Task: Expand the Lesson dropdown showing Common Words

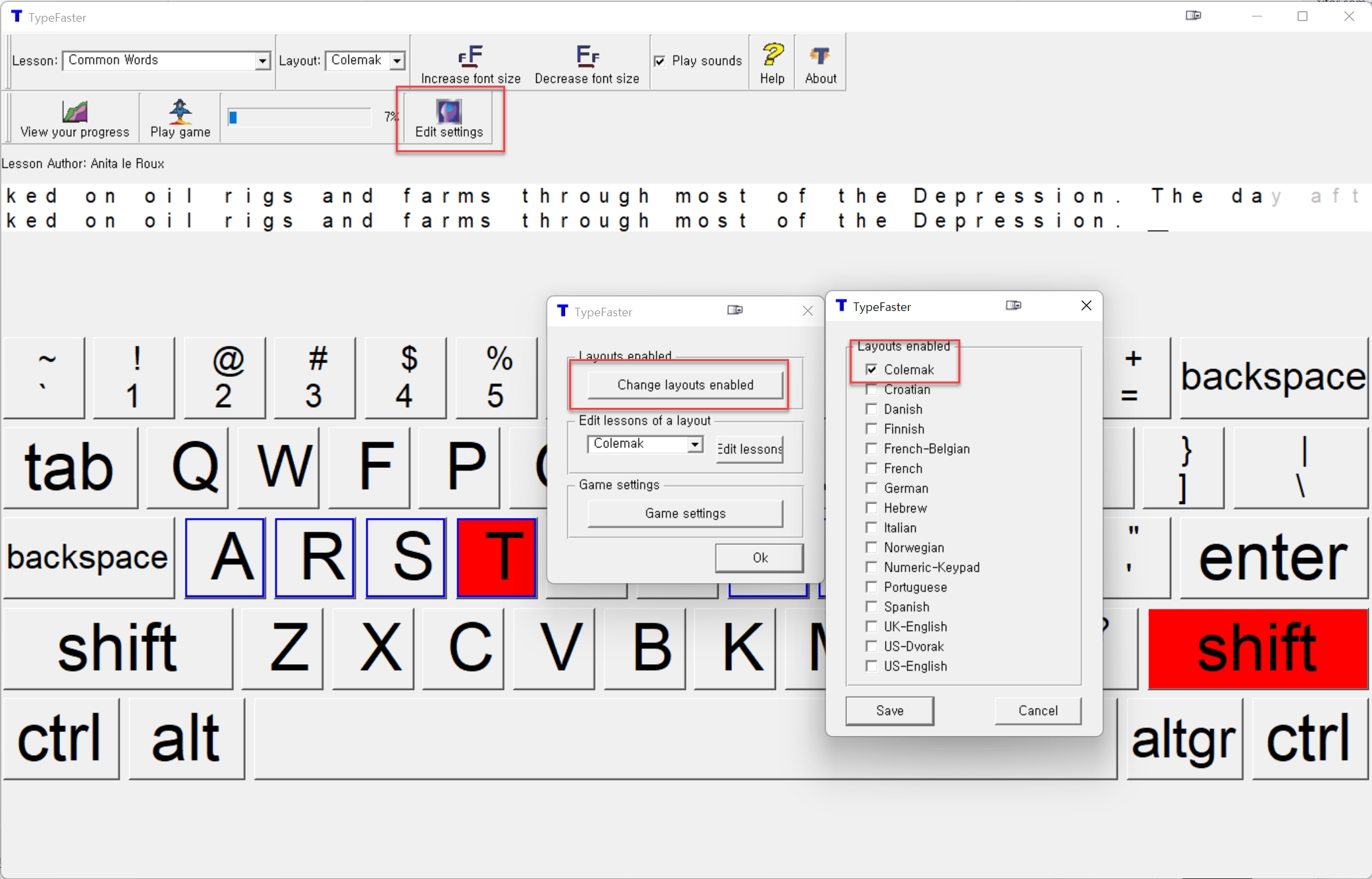Action: click(x=262, y=61)
